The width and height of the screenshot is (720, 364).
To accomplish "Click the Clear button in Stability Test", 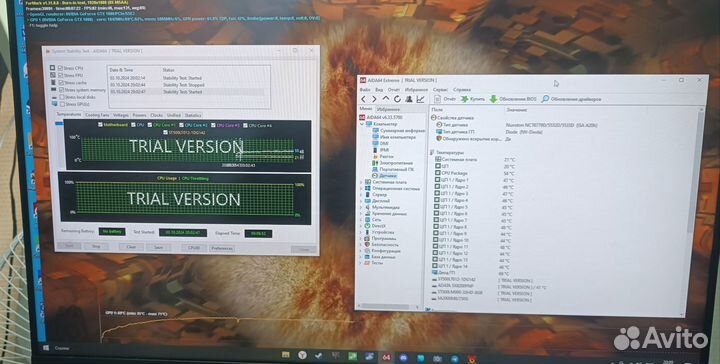I will pyautogui.click(x=131, y=247).
